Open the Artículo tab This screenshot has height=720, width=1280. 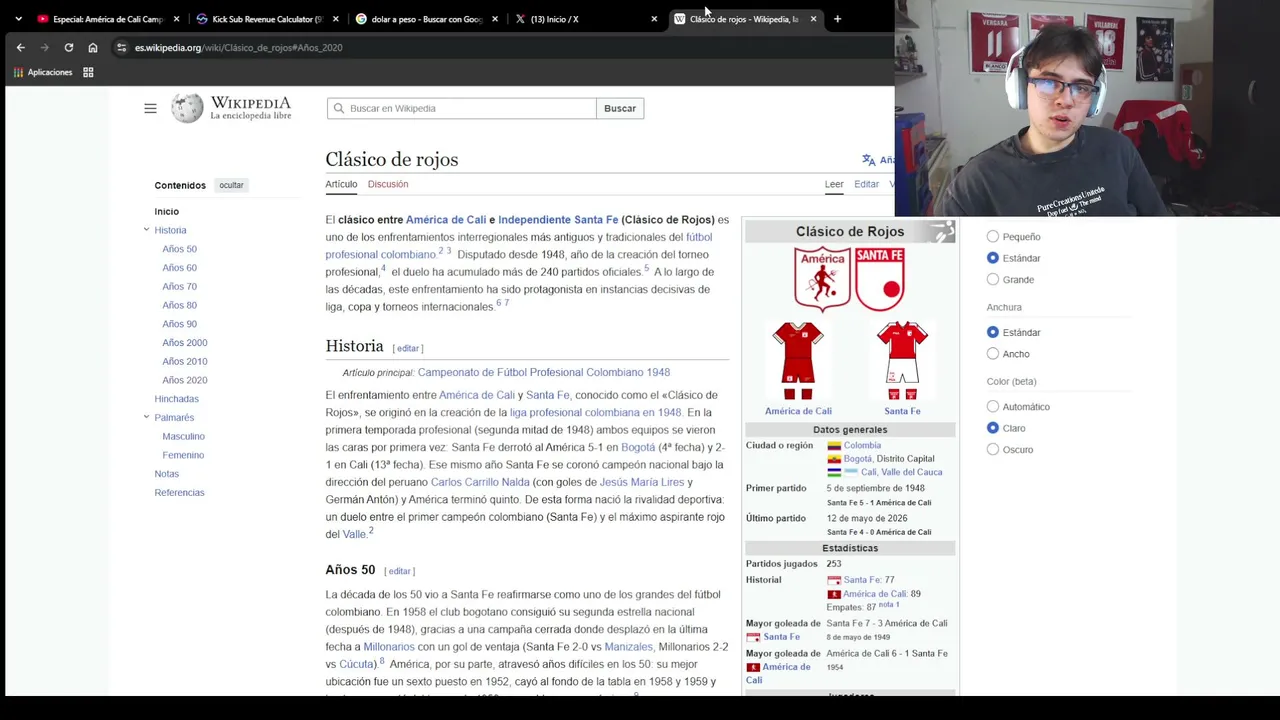(x=341, y=184)
